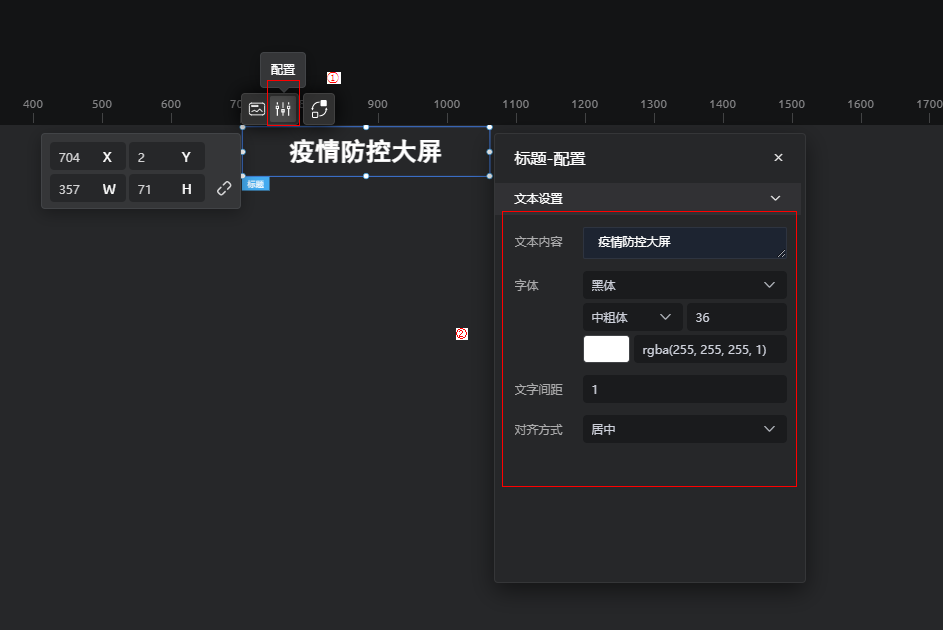Click the 标题-配置 panel heading
The image size is (943, 630).
[550, 159]
